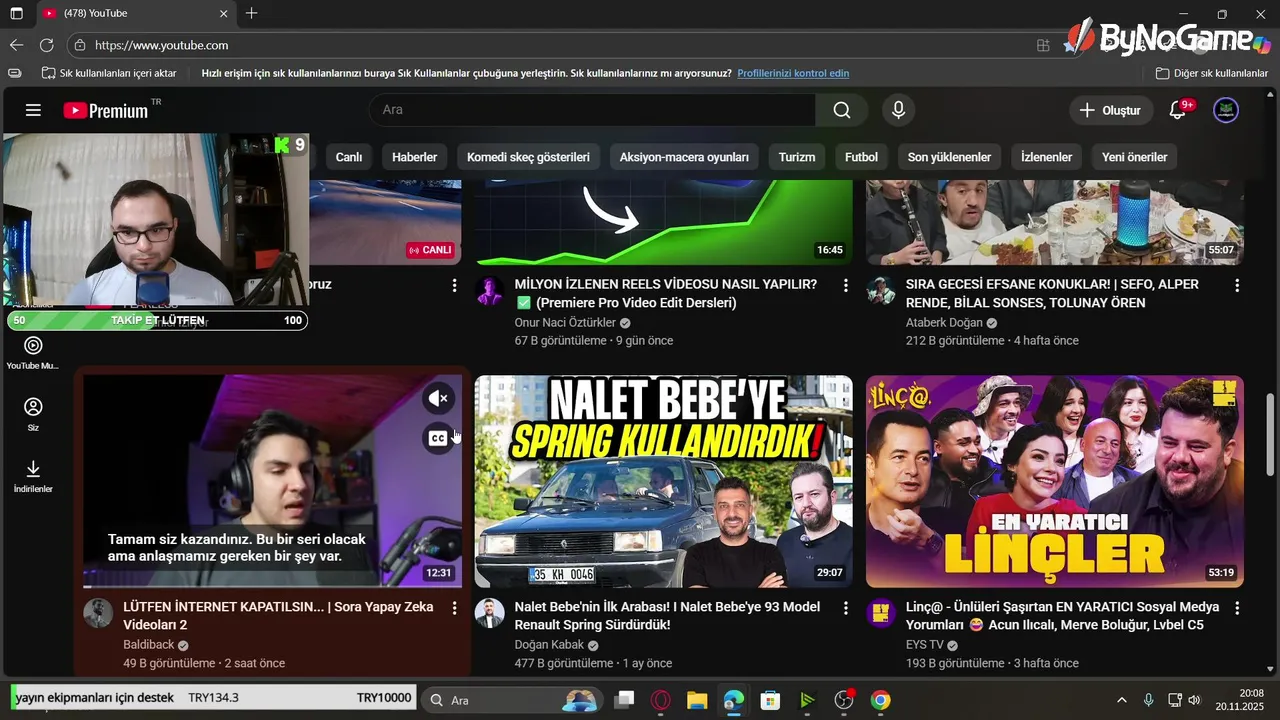
Task: Open Microsoft Store from taskbar
Action: (770, 700)
